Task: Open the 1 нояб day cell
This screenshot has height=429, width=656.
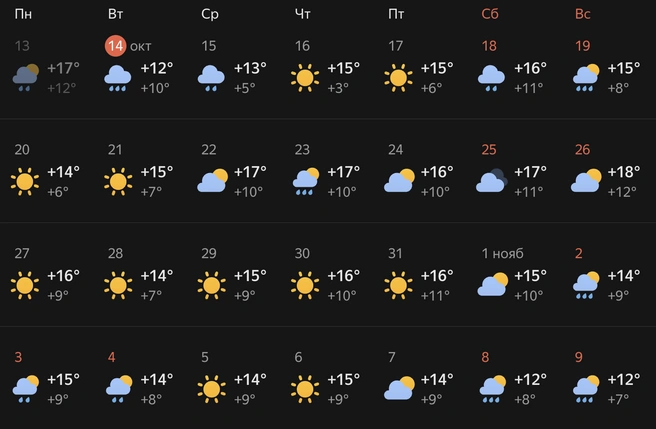Action: (x=503, y=254)
